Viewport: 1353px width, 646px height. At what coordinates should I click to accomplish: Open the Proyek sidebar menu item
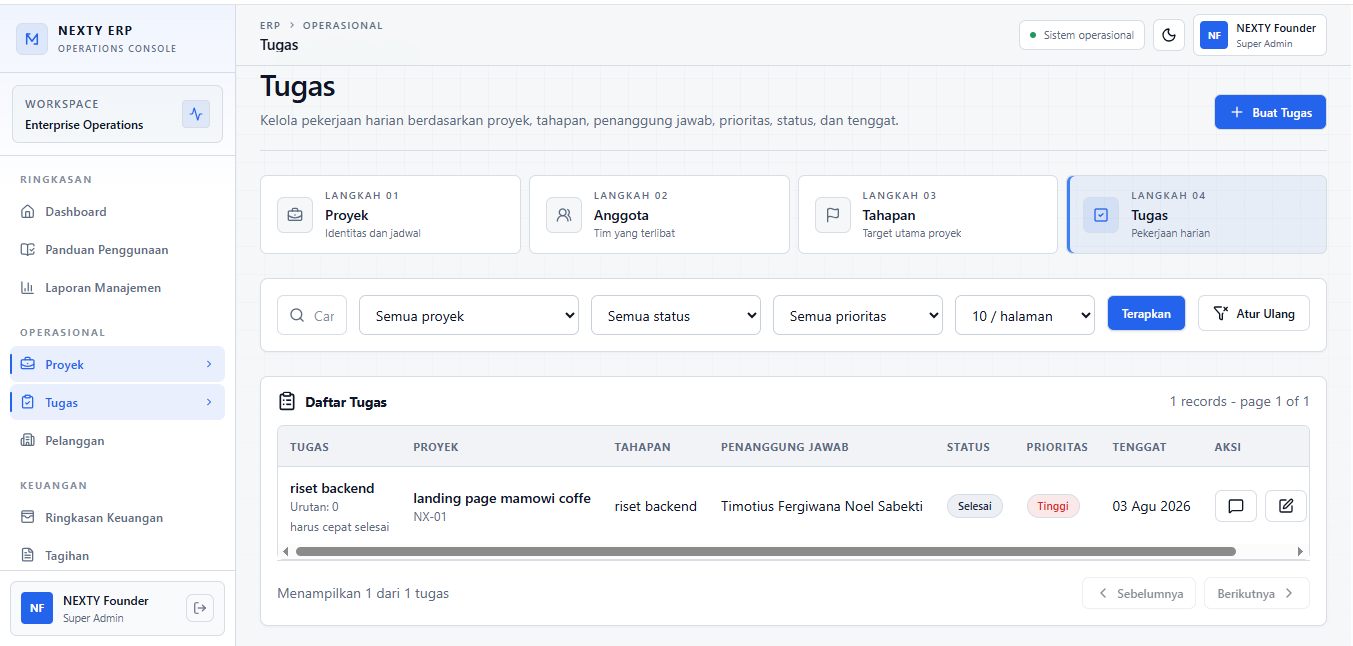coord(118,365)
